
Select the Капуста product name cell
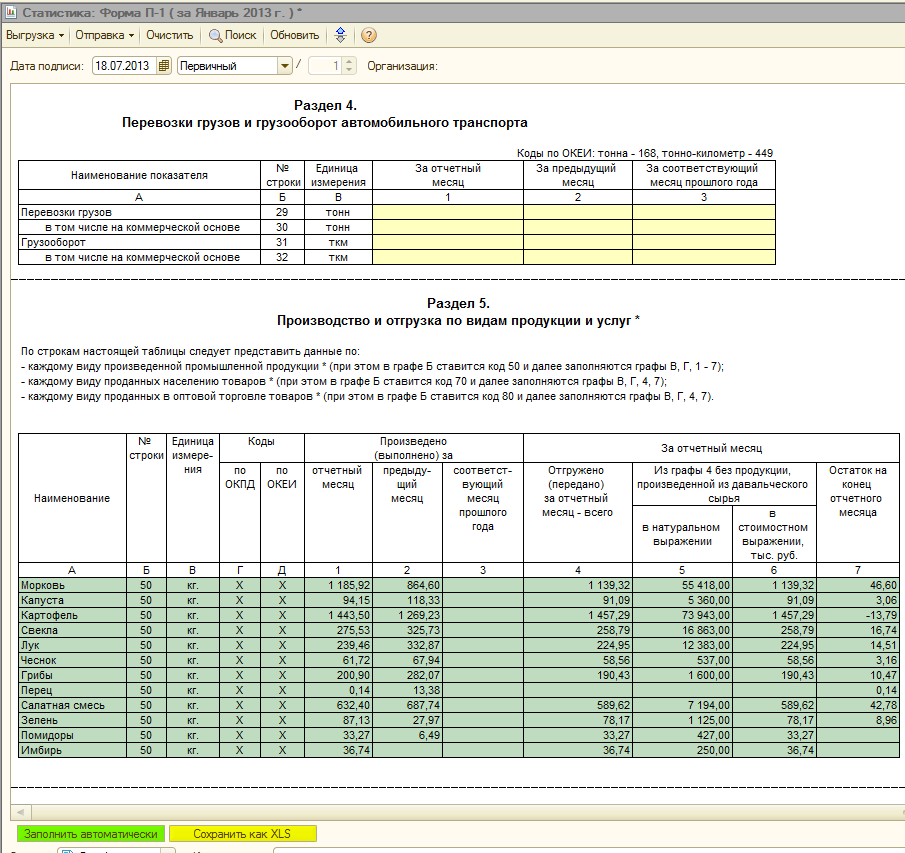73,600
